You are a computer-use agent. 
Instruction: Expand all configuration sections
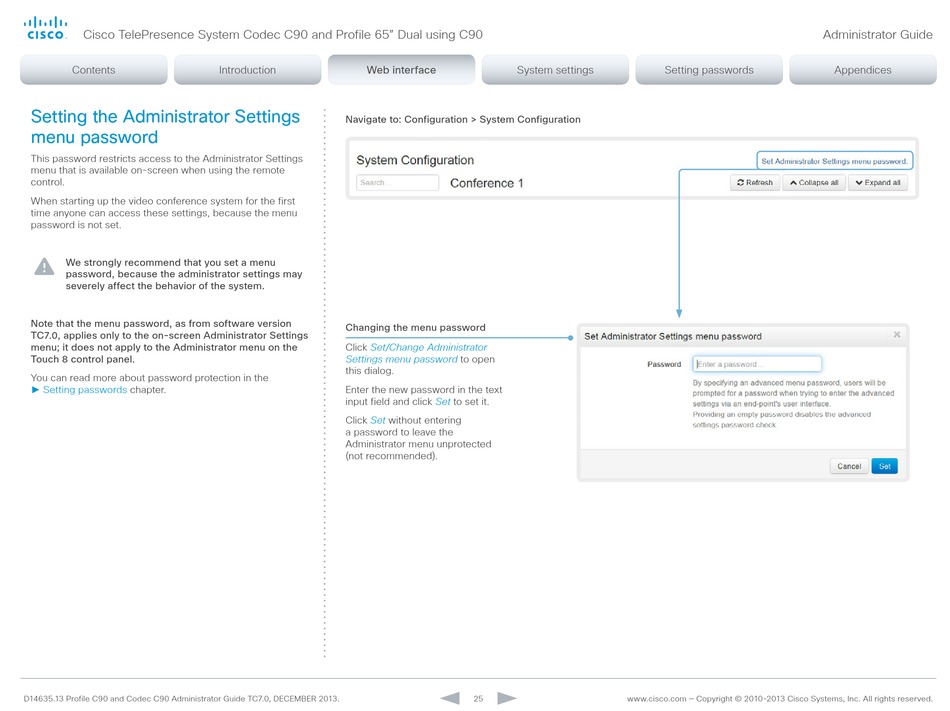pos(877,183)
